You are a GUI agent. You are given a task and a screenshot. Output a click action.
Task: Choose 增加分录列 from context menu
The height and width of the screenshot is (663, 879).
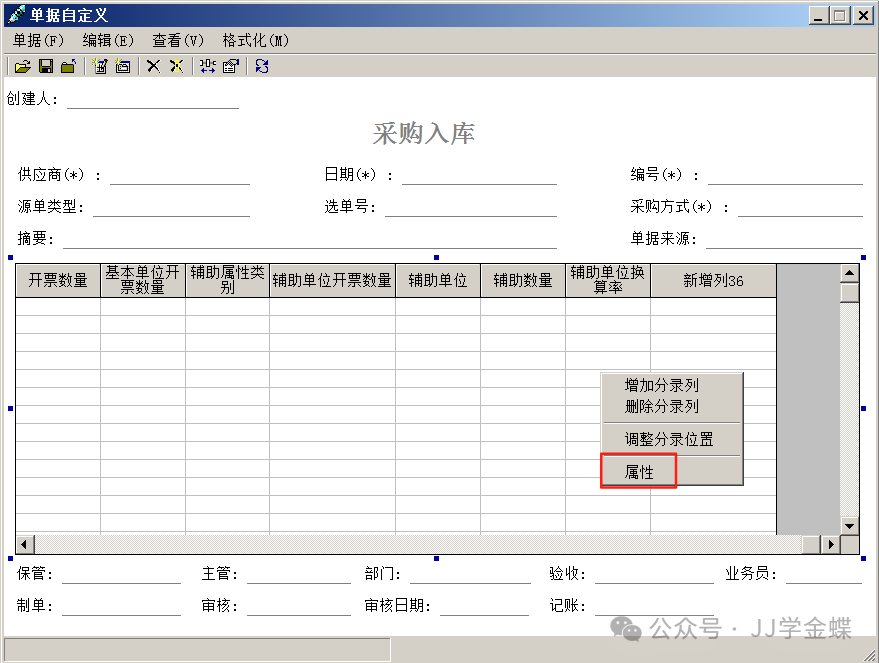tap(661, 385)
